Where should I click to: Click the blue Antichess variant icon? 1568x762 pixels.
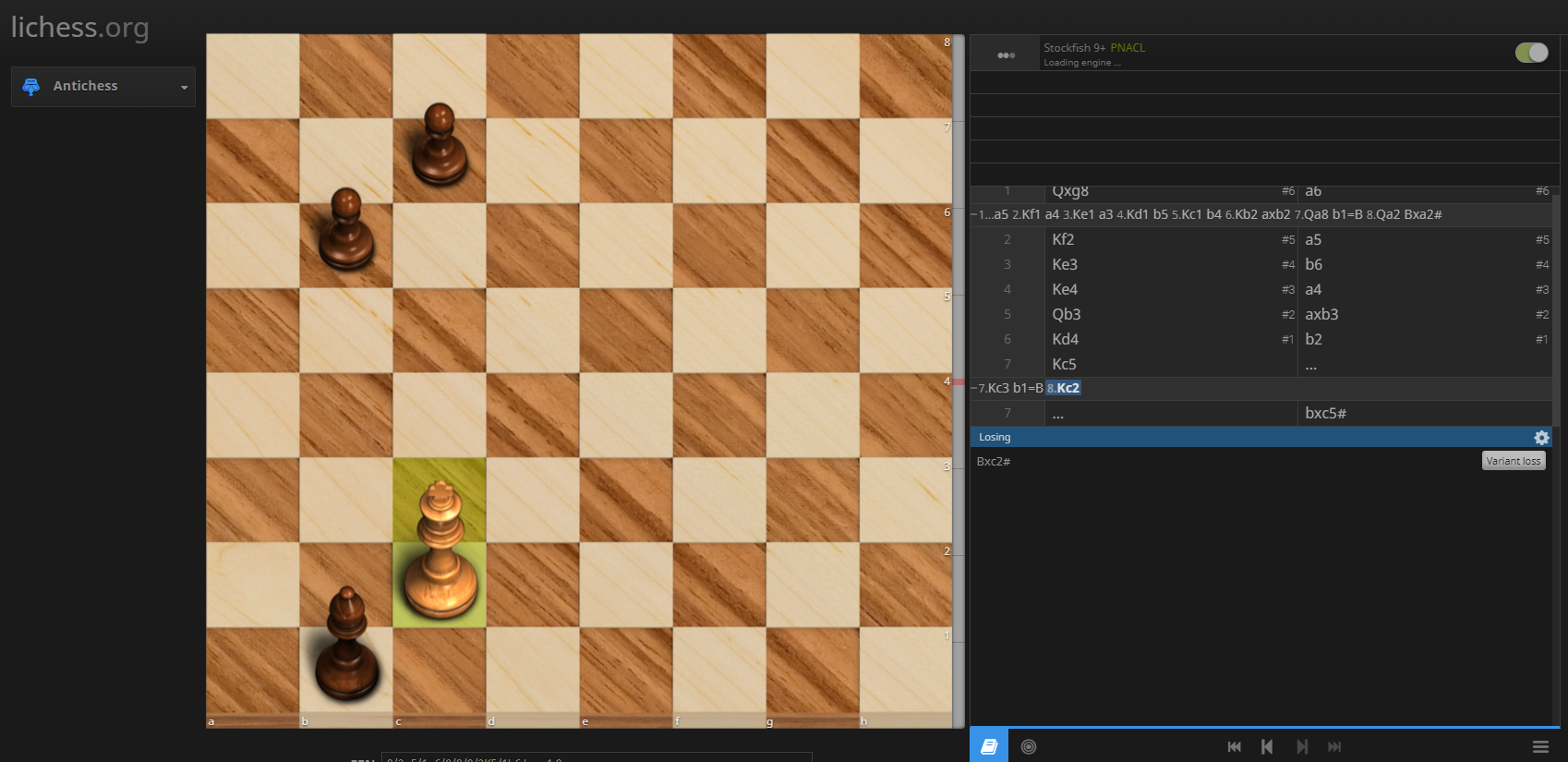[x=31, y=86]
